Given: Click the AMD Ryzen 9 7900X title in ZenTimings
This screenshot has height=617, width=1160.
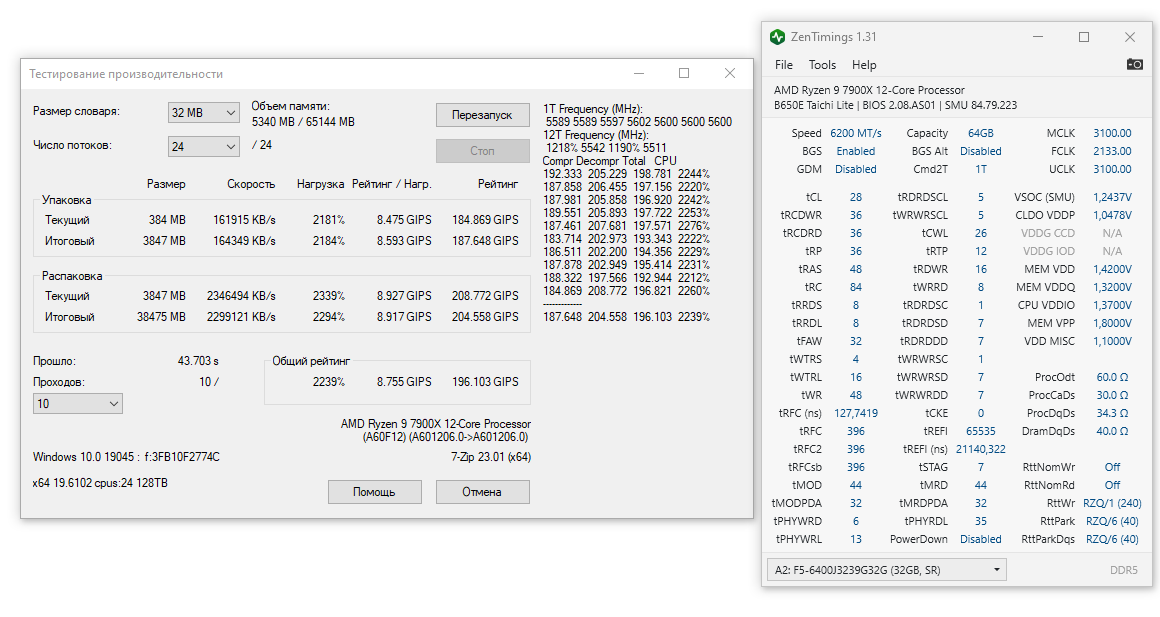Looking at the screenshot, I should point(869,90).
